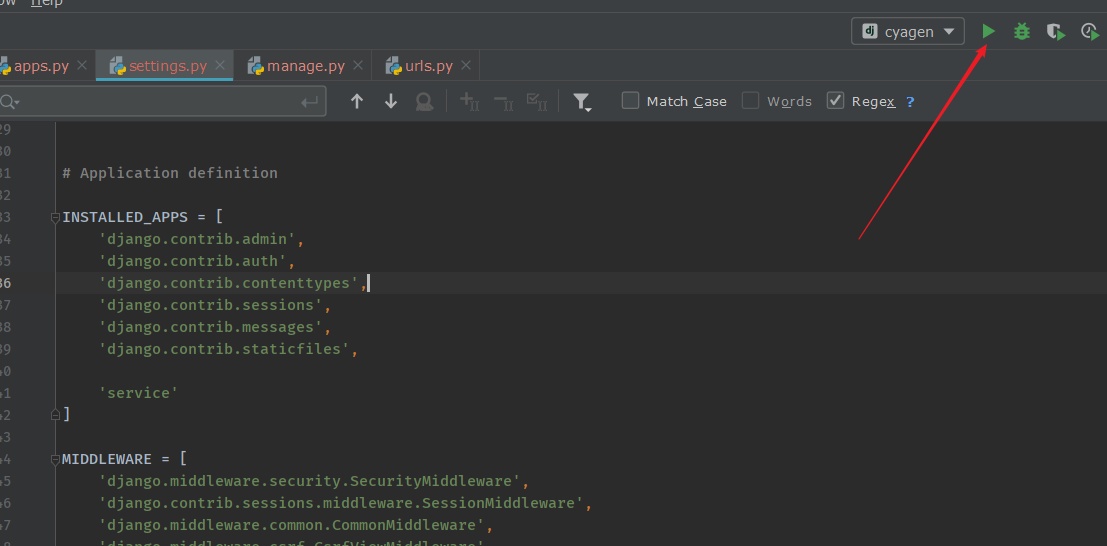Open the cyagen run configuration dropdown
The height and width of the screenshot is (546, 1107).
click(908, 31)
